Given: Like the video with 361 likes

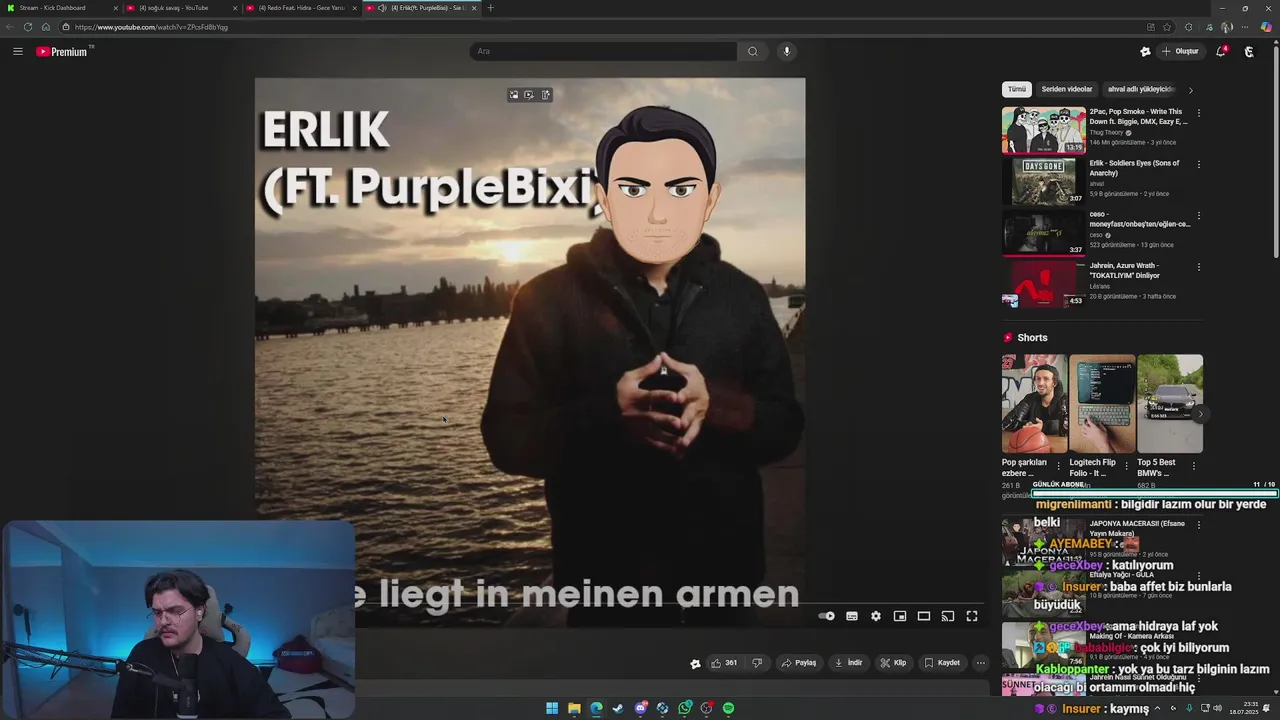Looking at the screenshot, I should click(x=724, y=662).
